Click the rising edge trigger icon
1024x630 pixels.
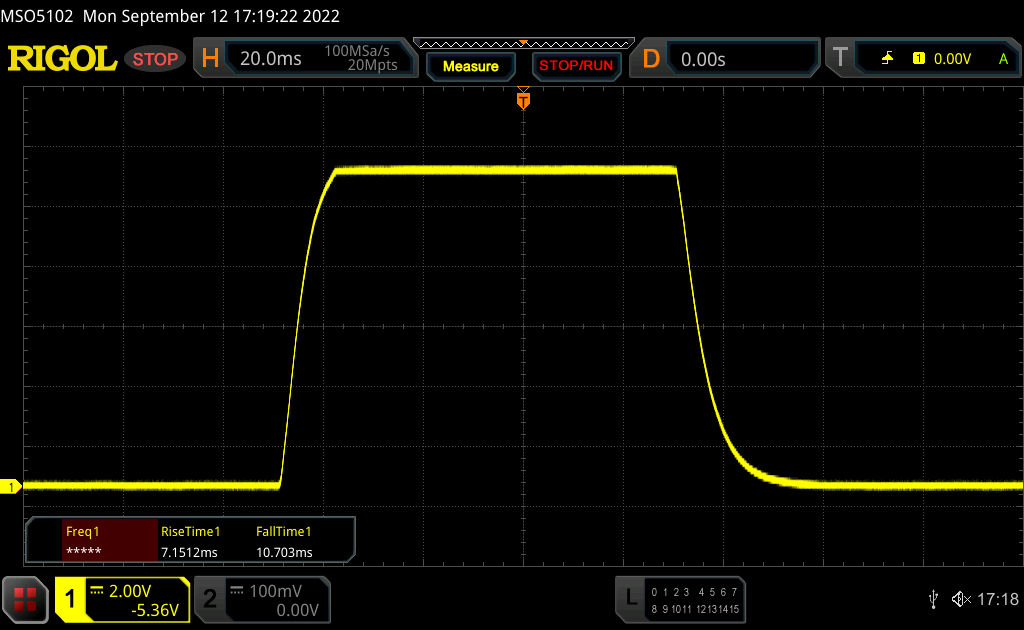point(888,59)
